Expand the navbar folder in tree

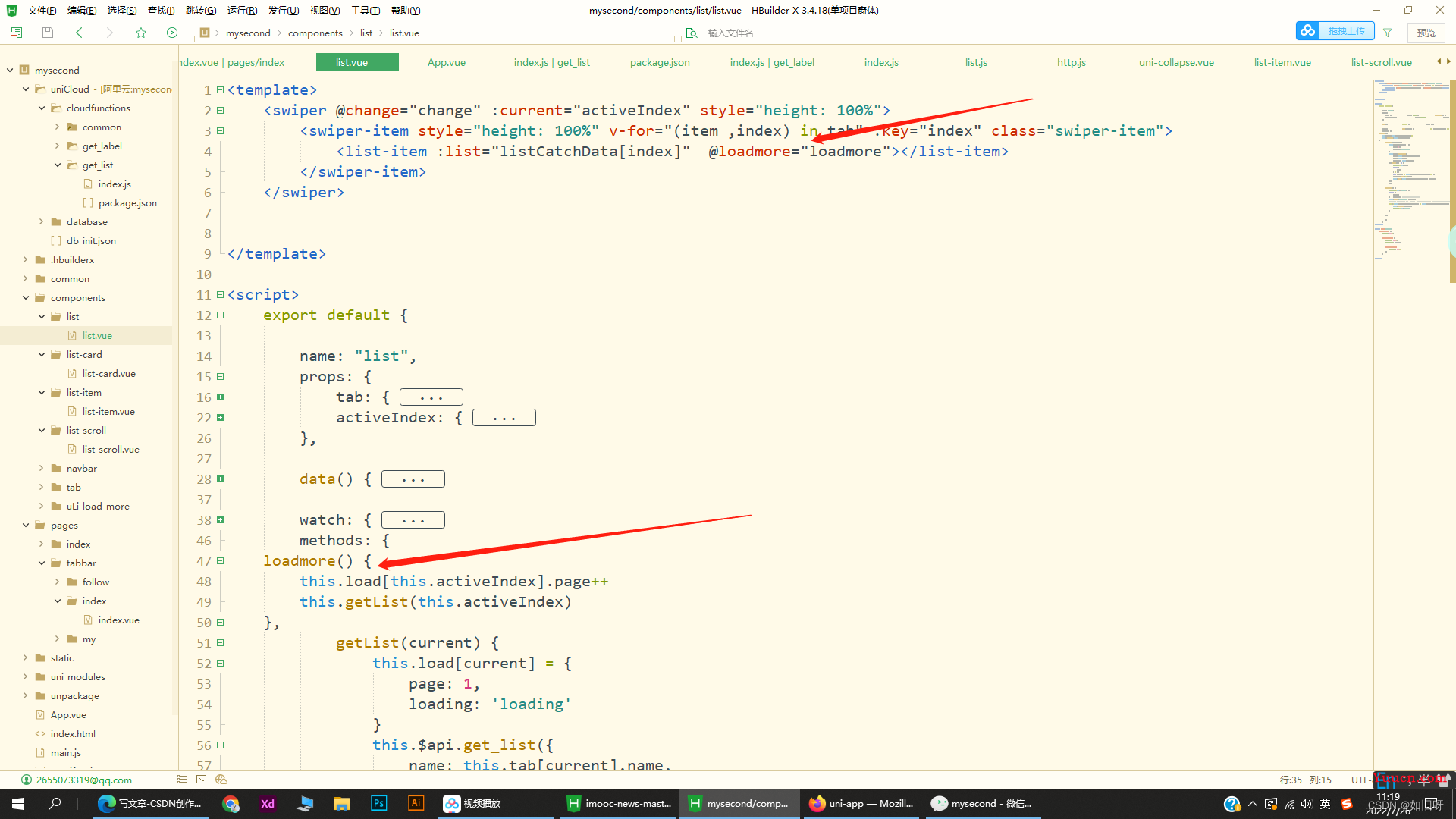[x=42, y=469]
